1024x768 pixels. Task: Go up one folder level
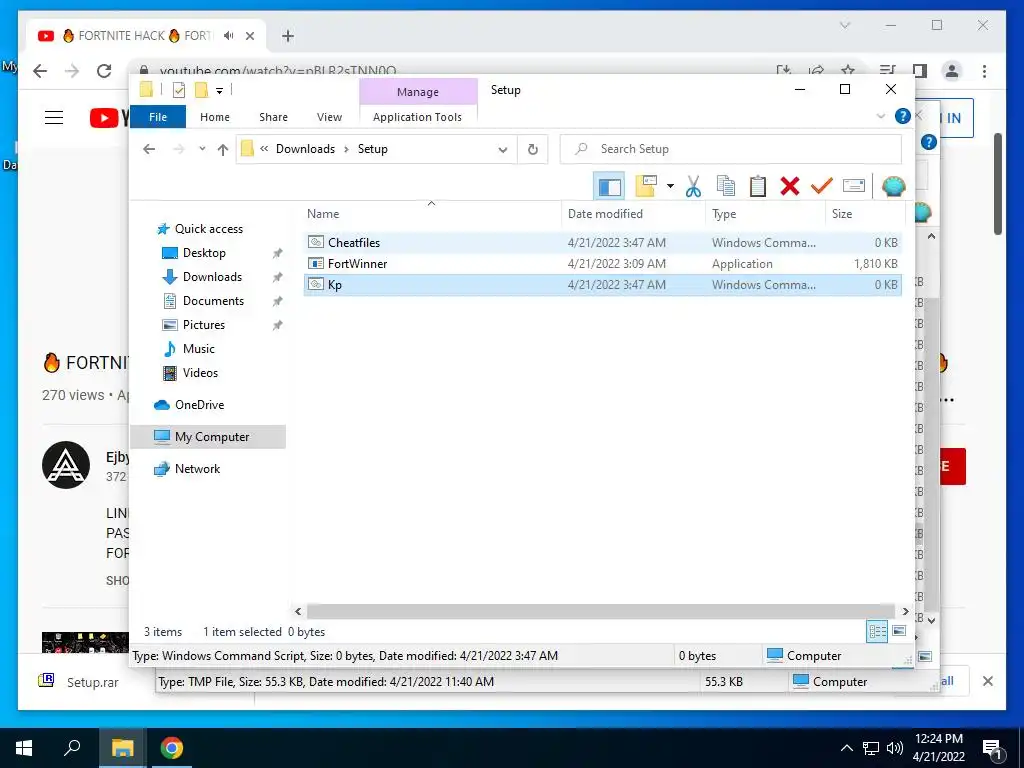click(x=223, y=149)
